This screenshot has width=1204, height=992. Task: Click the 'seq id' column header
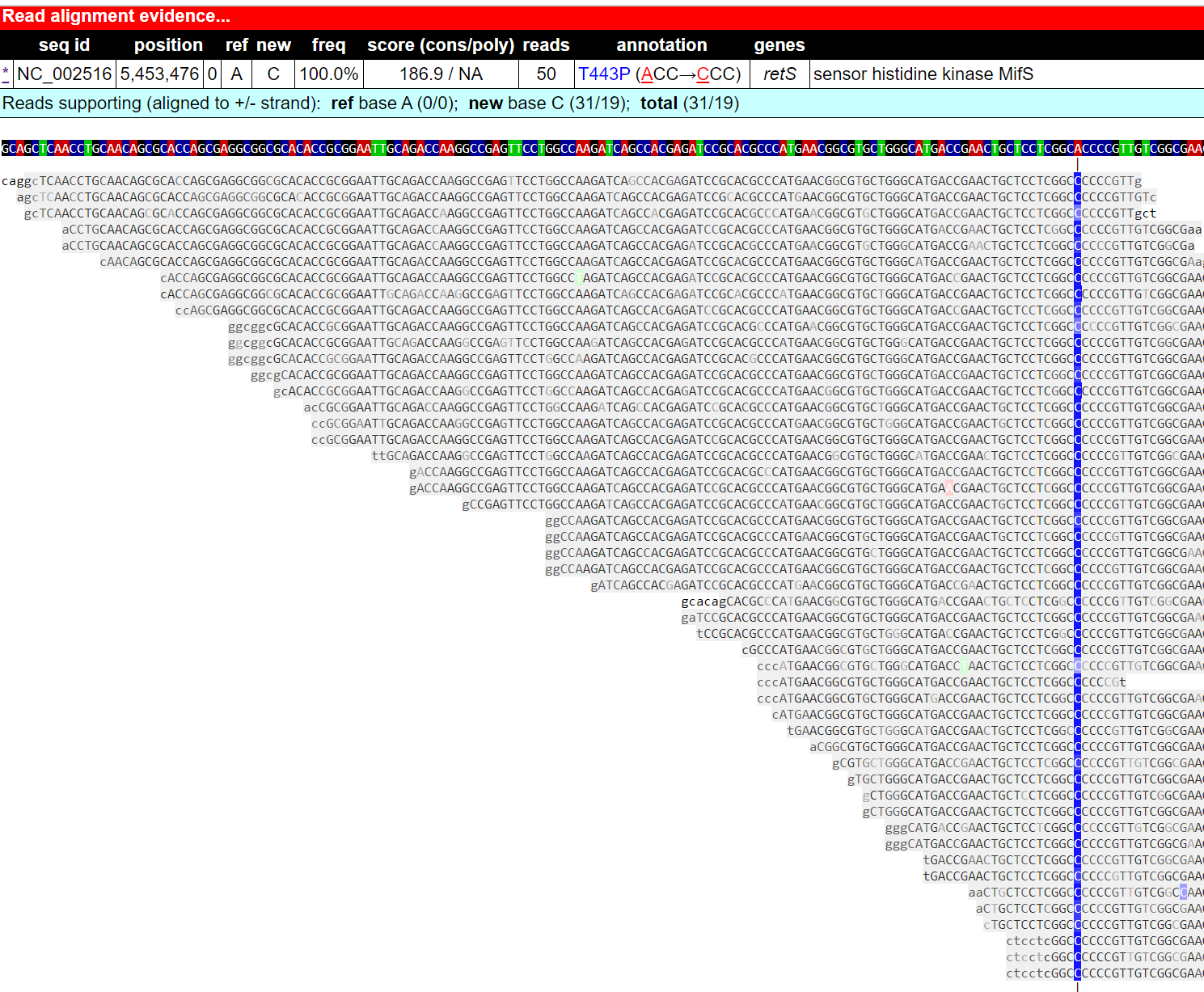(65, 45)
